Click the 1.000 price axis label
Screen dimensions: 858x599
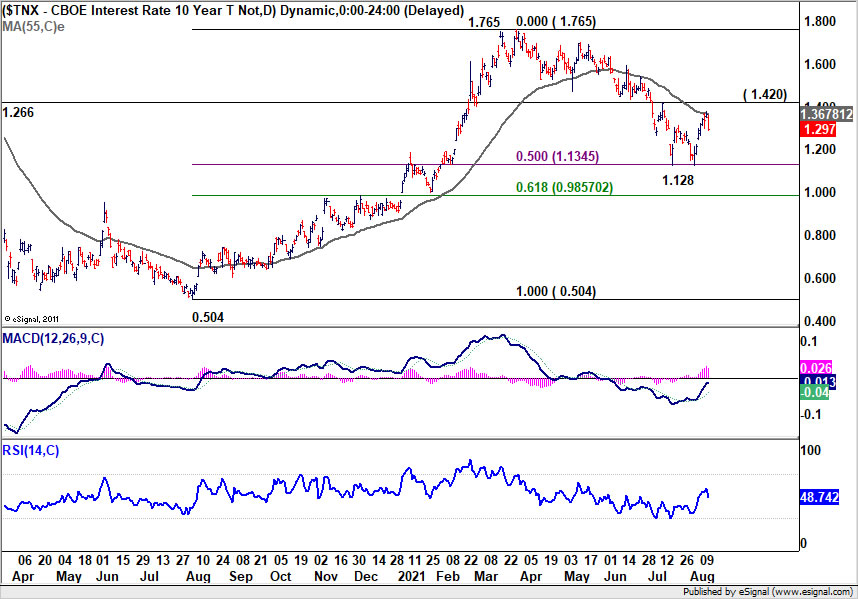(x=819, y=193)
